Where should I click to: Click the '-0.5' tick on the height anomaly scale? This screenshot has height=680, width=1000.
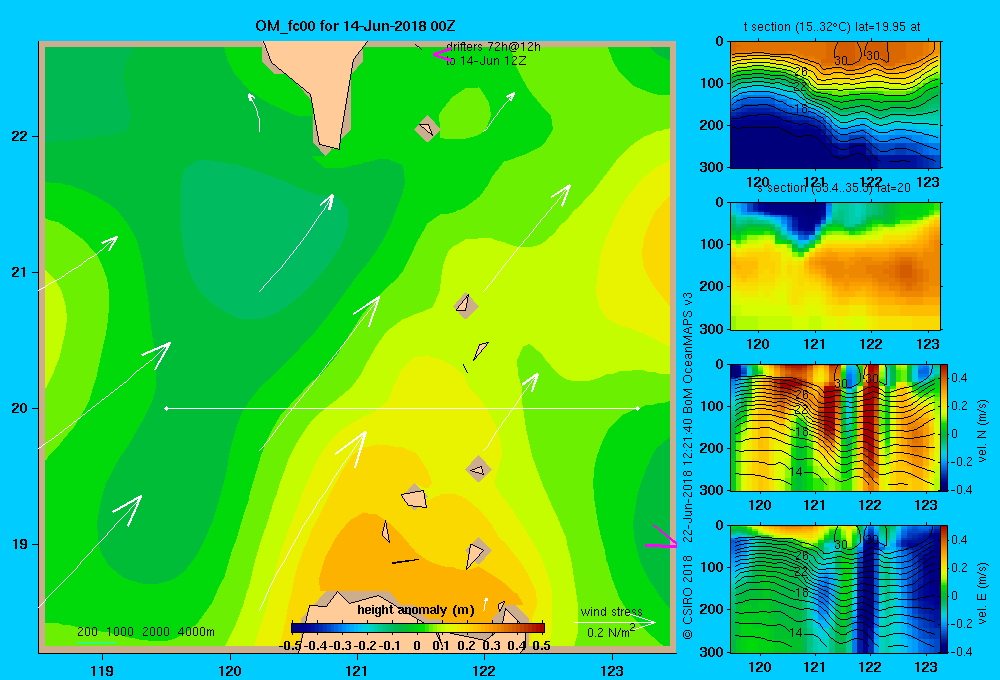point(290,646)
